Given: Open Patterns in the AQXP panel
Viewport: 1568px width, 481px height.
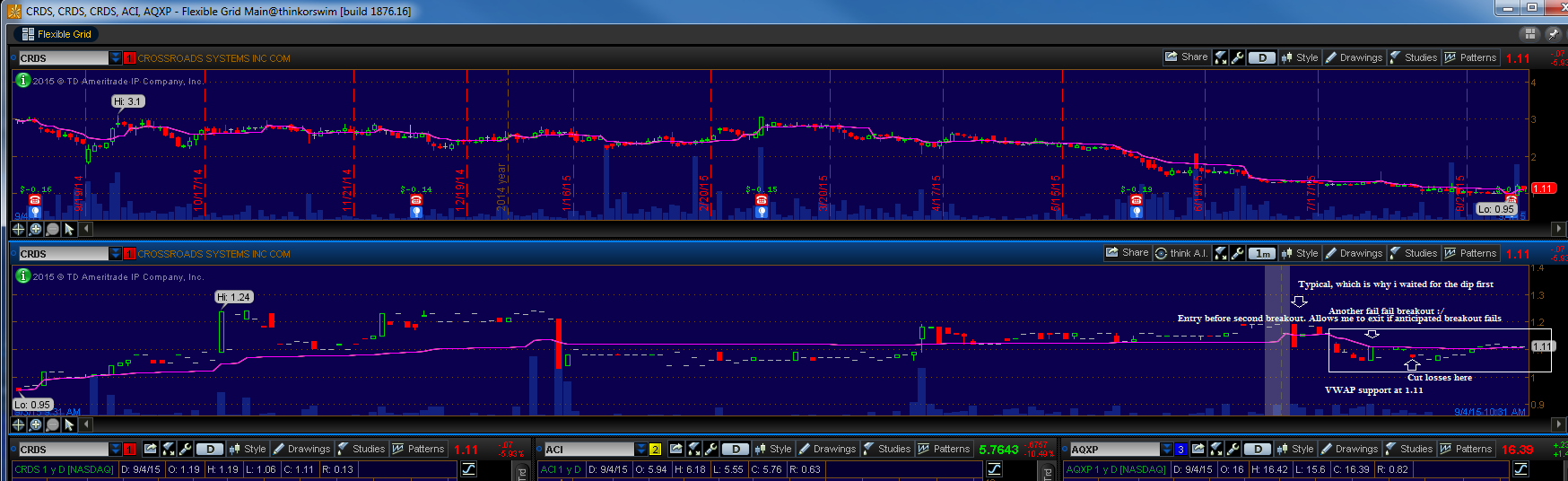Looking at the screenshot, I should coord(1465,449).
